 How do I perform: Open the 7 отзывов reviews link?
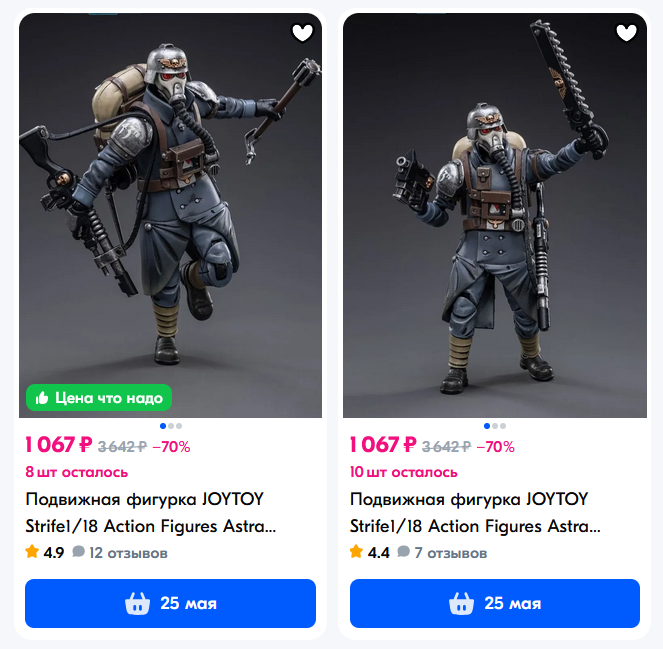(x=451, y=553)
